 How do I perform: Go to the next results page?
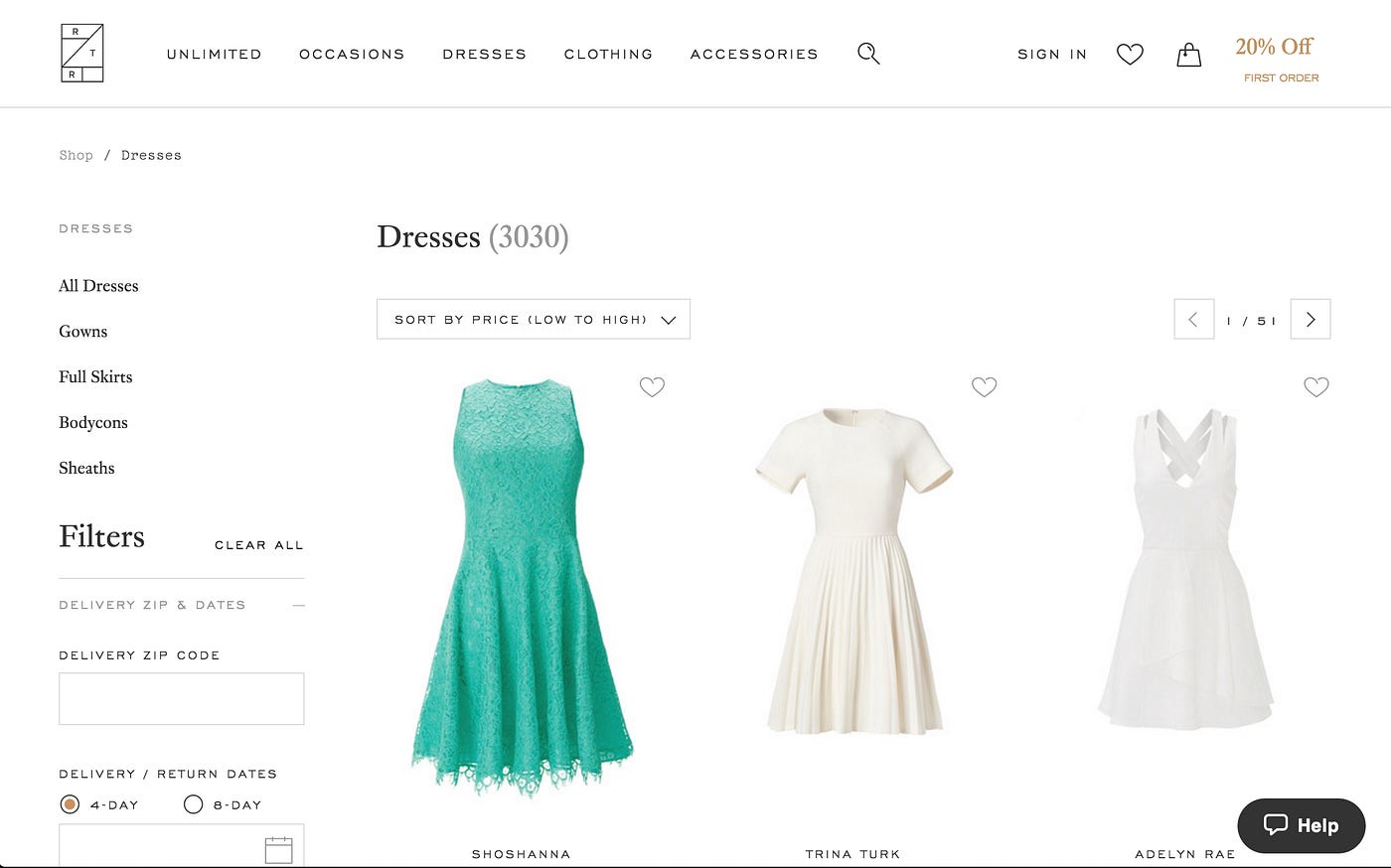1311,319
